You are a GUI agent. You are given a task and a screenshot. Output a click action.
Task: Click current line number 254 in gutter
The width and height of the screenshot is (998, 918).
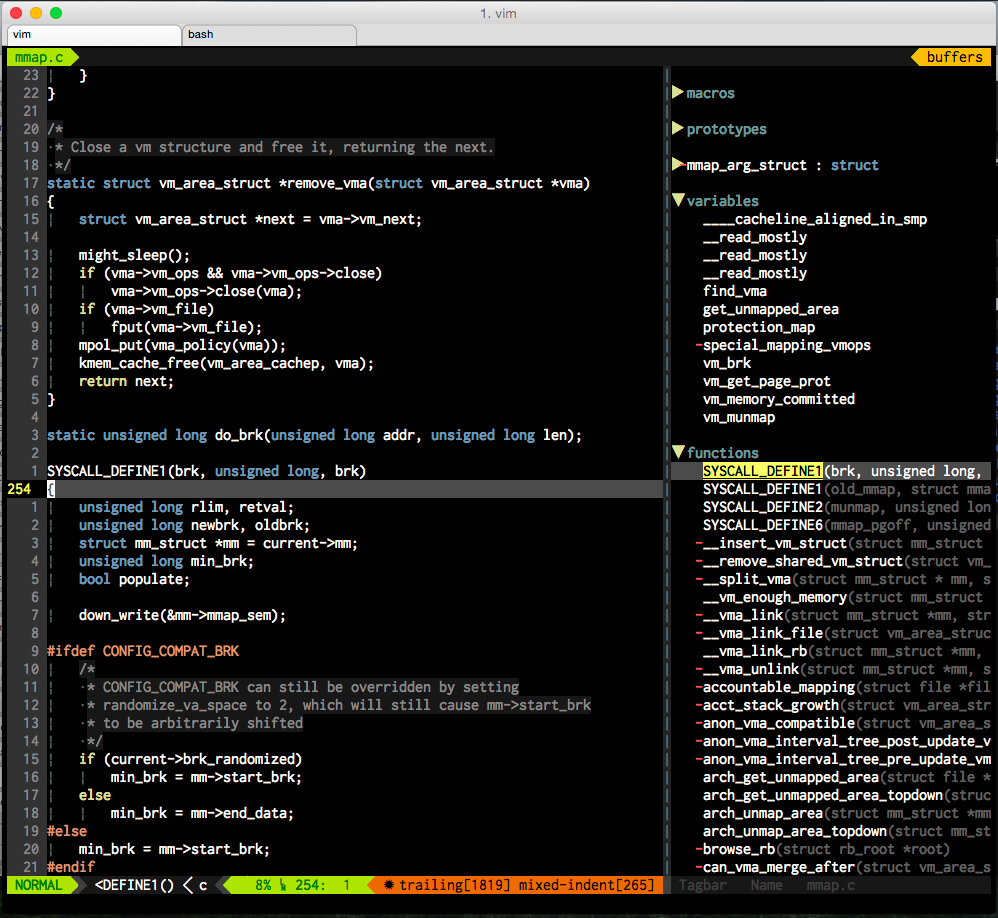[x=19, y=489]
